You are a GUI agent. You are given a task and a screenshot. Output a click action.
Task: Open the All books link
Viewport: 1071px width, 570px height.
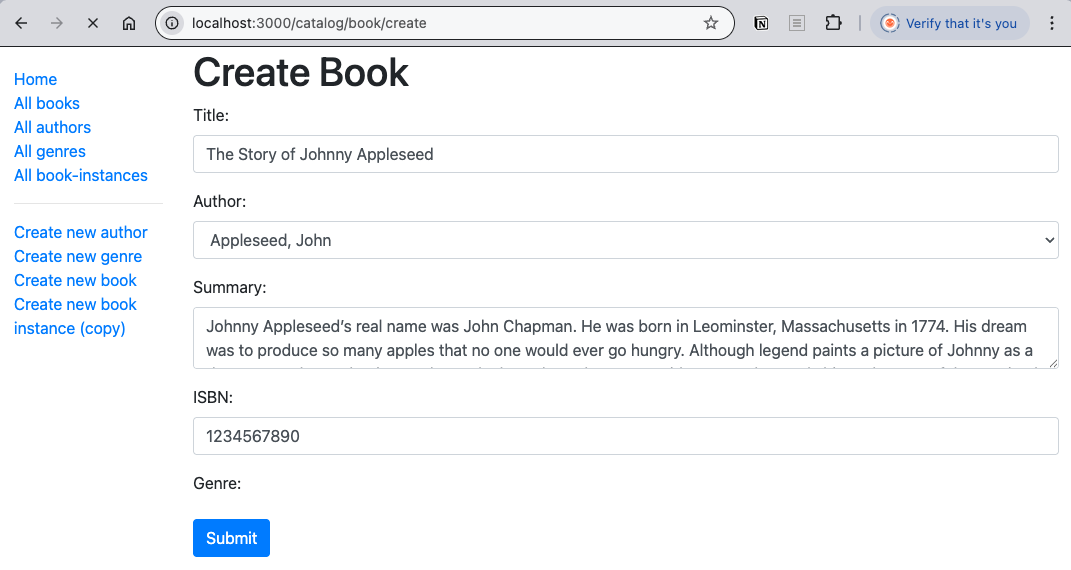47,103
